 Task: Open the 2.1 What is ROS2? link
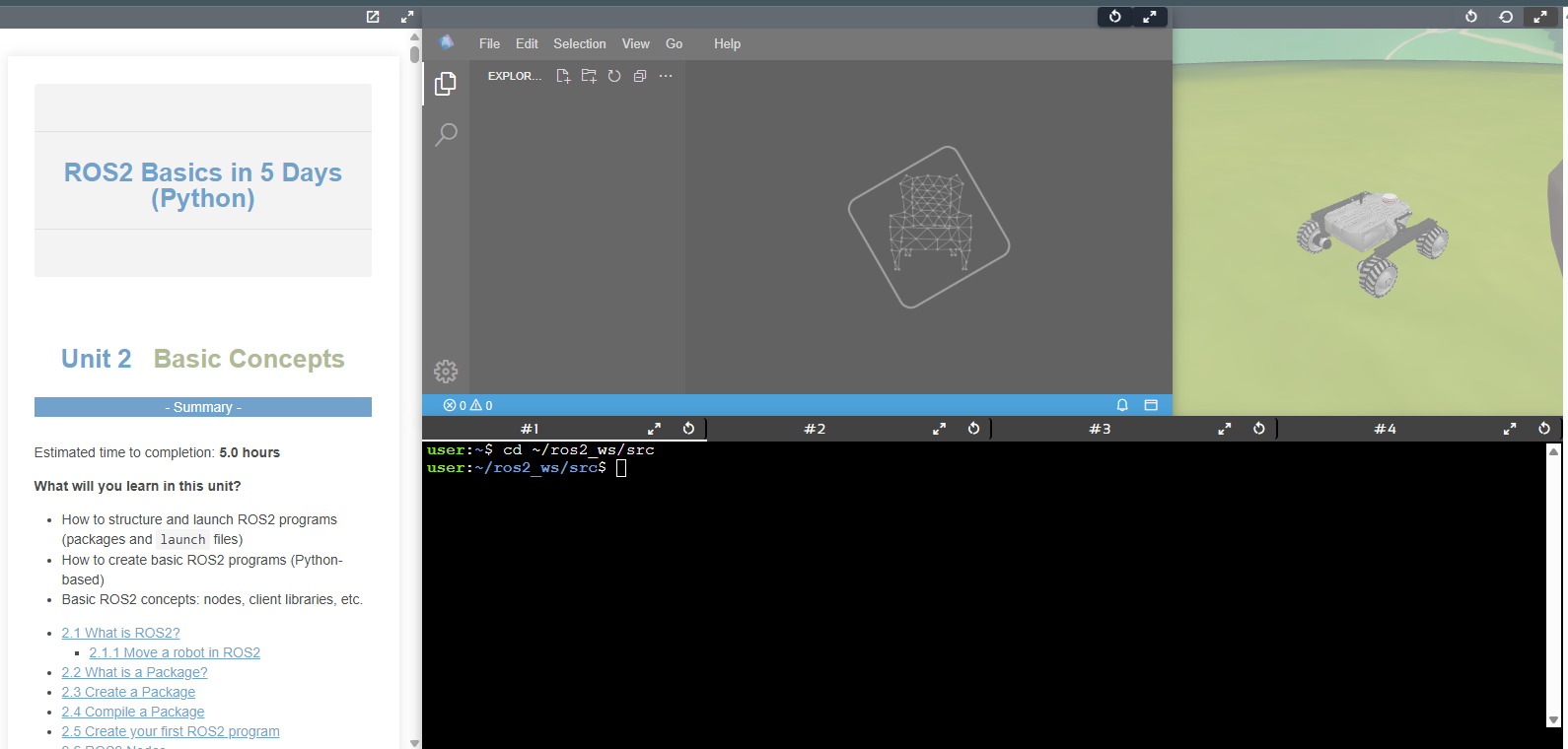(x=120, y=633)
